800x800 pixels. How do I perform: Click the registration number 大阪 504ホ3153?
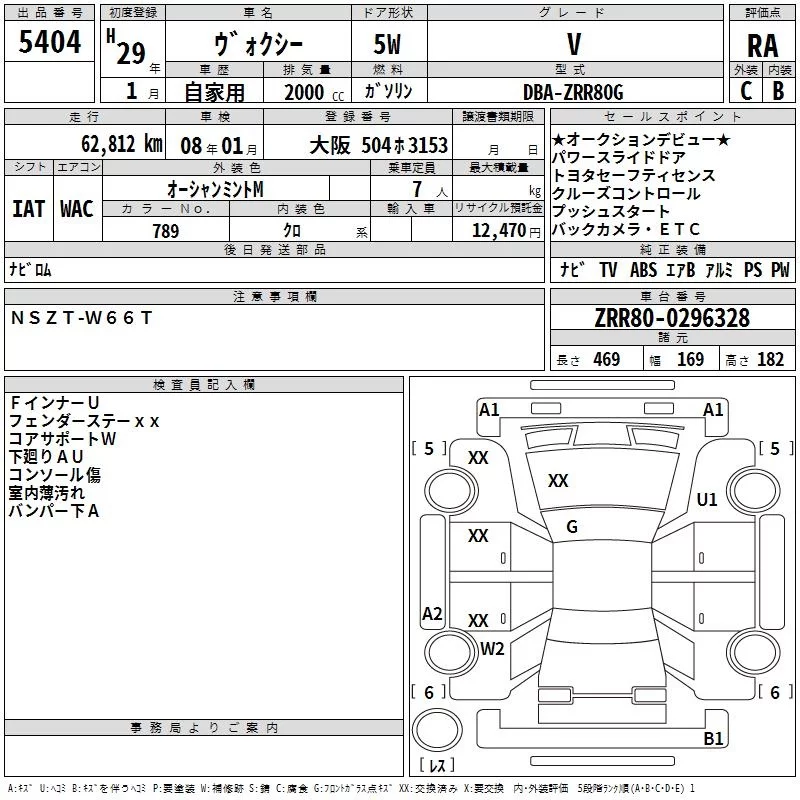point(379,145)
